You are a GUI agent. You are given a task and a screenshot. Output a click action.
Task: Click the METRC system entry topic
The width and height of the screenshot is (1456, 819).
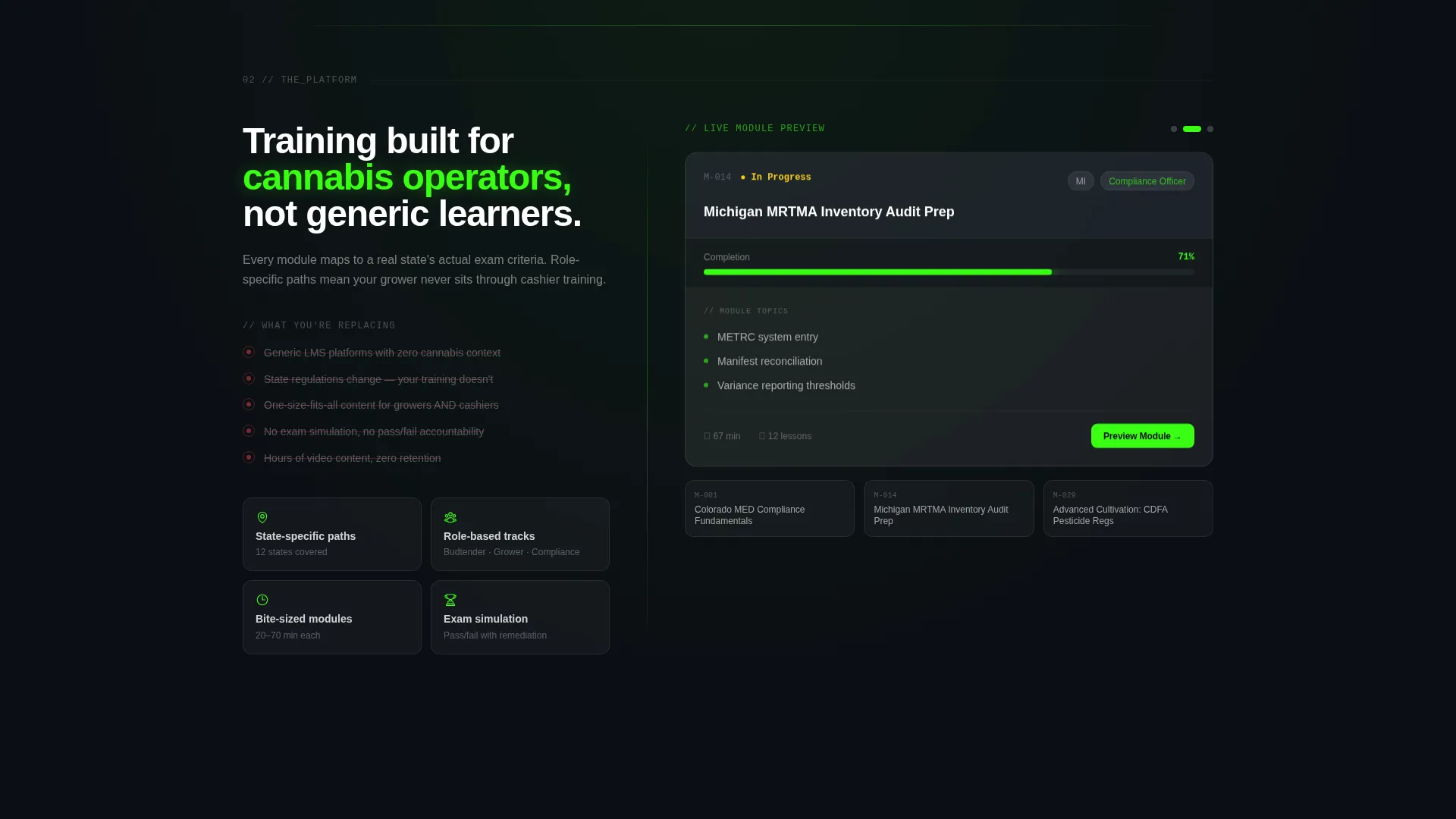click(x=767, y=337)
